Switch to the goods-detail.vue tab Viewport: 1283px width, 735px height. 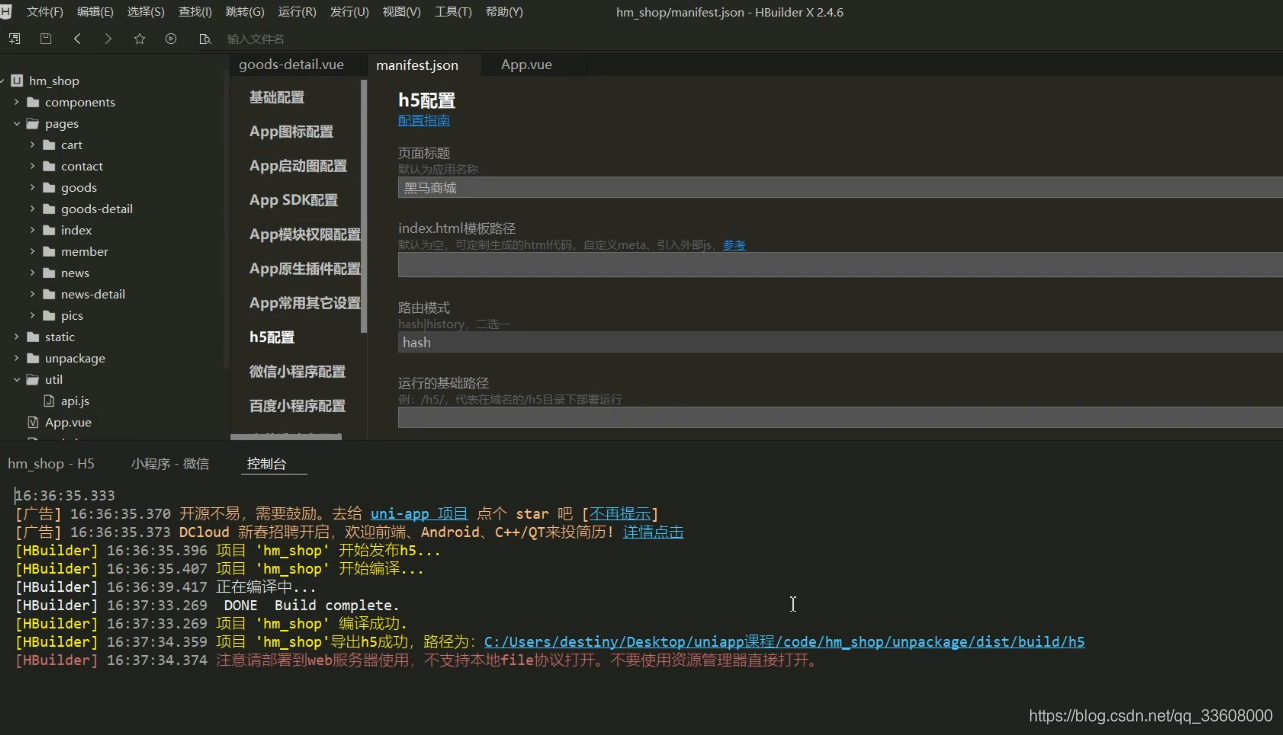tap(291, 64)
